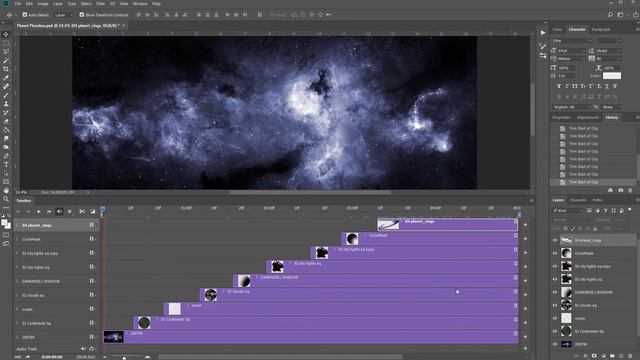Expand the DARKNESS / SHADOW timeline track
Screen dimensions: 640x360
(x=18, y=281)
